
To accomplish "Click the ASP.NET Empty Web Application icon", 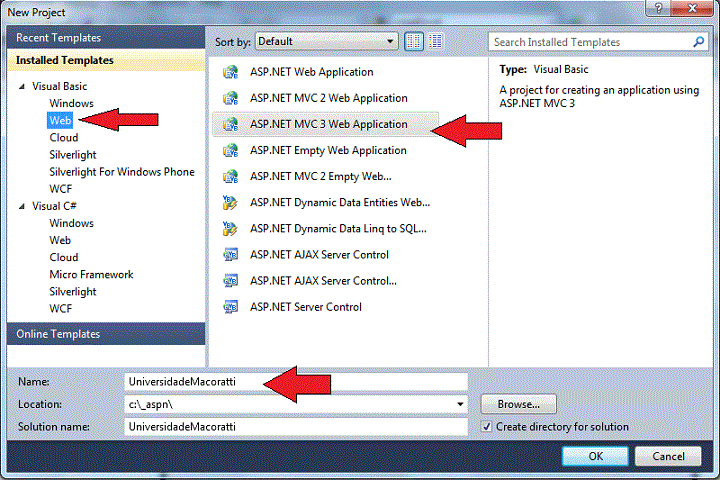I will point(231,151).
